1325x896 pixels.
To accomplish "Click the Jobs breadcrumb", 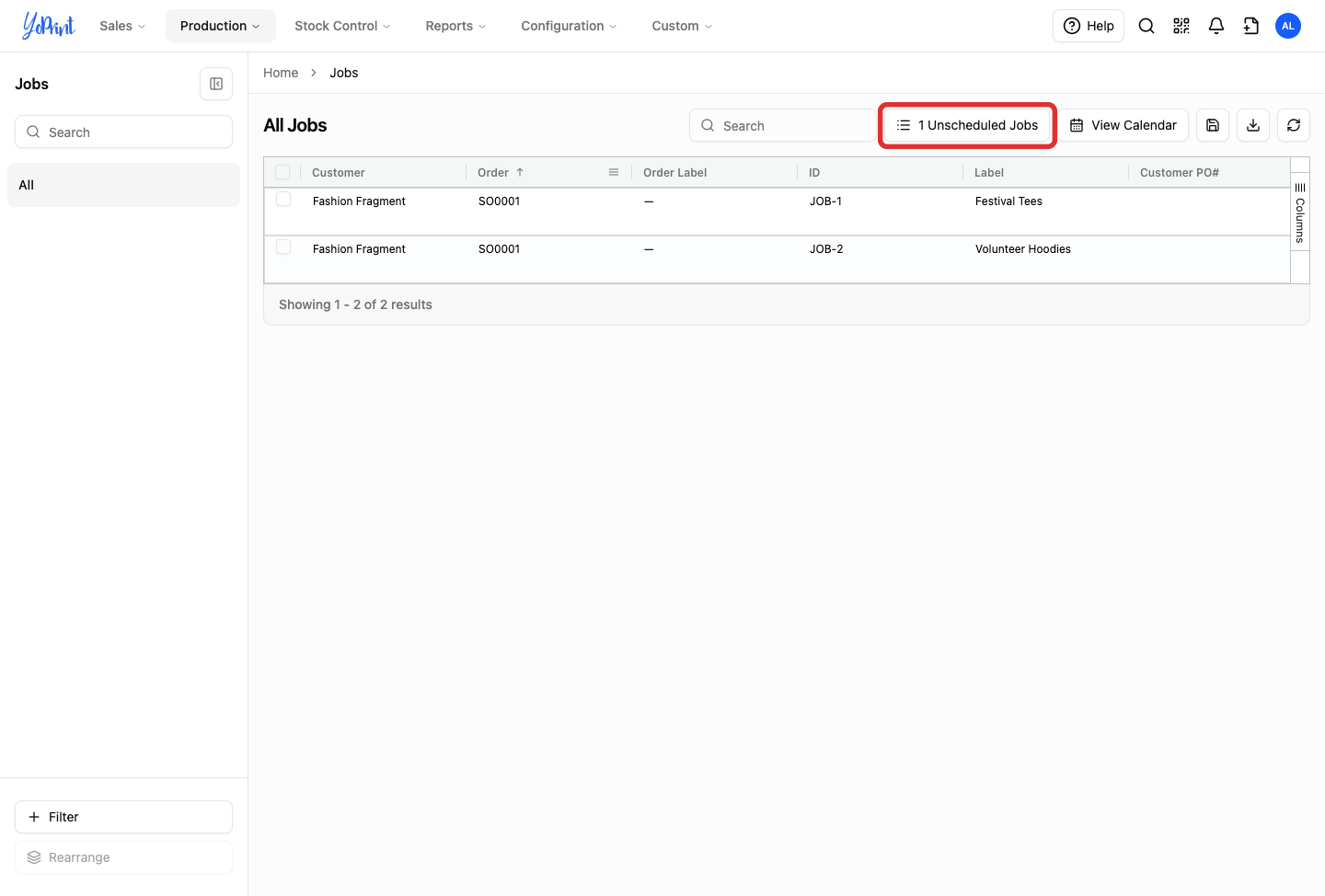I will (x=344, y=73).
